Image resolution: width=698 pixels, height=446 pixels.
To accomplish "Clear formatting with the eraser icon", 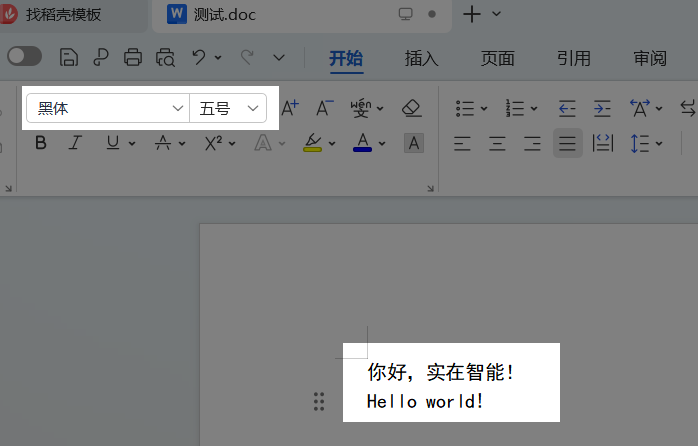I will [x=412, y=108].
